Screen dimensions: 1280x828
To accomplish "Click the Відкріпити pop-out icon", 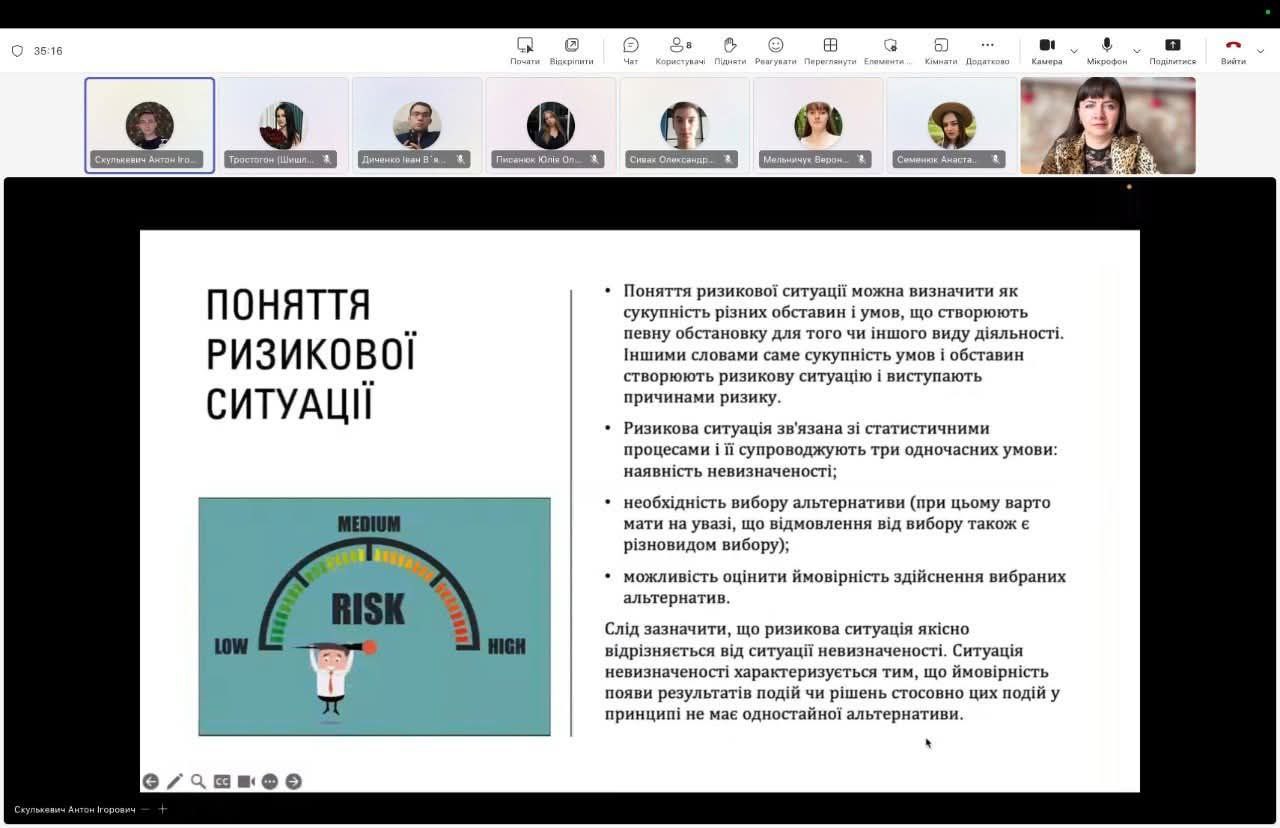I will [571, 50].
